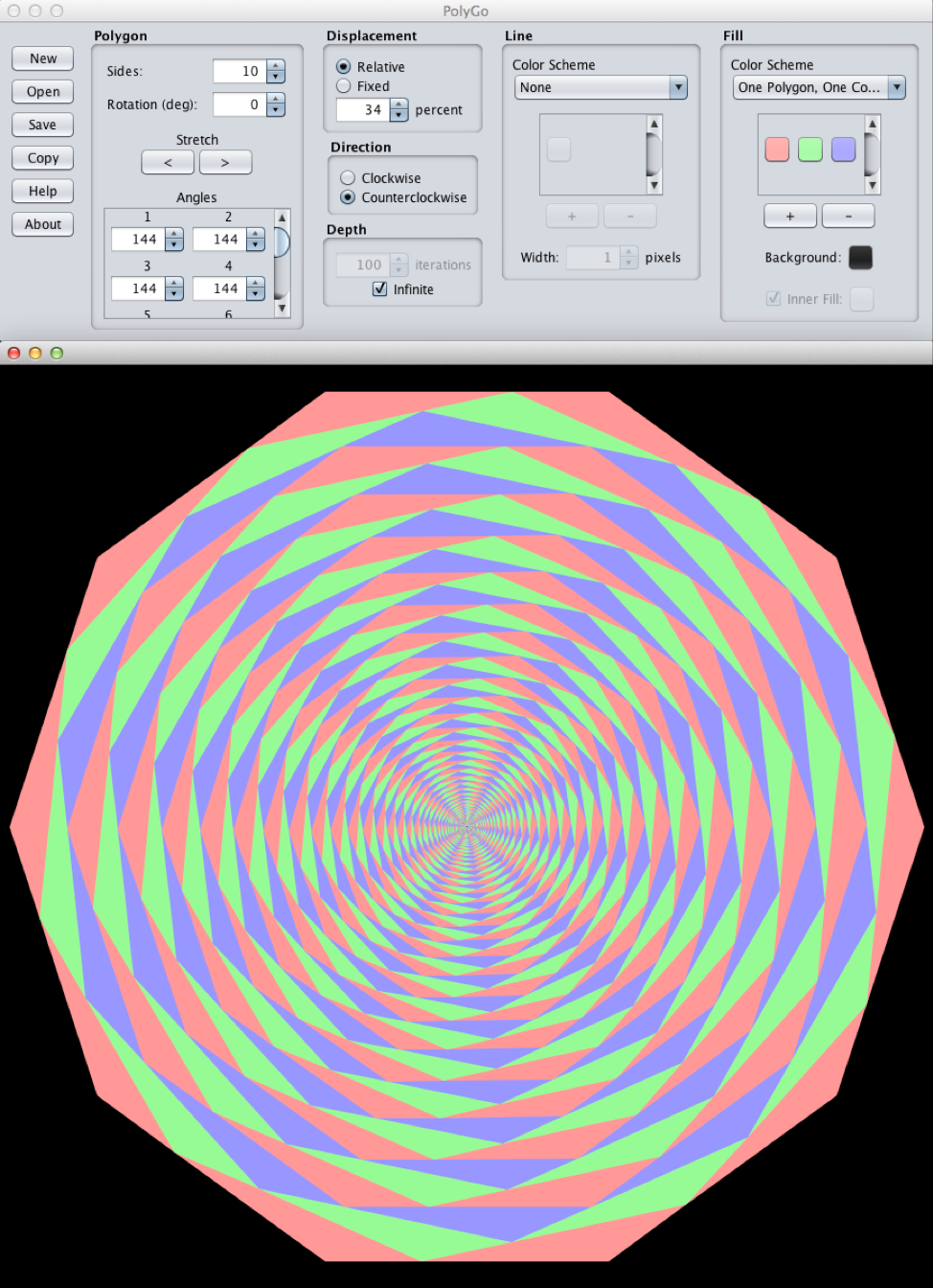Viewport: 933px width, 1288px height.
Task: Increase the line Width using the stepper arrow
Action: [628, 252]
